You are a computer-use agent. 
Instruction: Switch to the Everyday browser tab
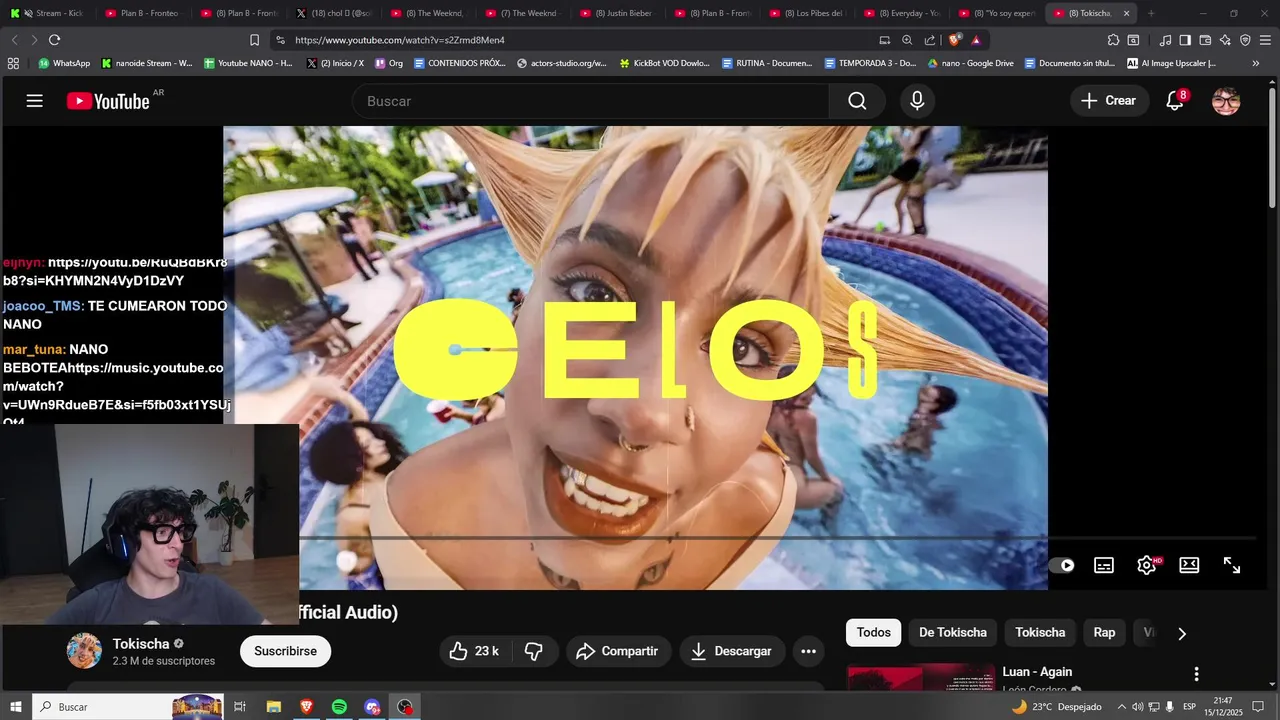click(900, 13)
